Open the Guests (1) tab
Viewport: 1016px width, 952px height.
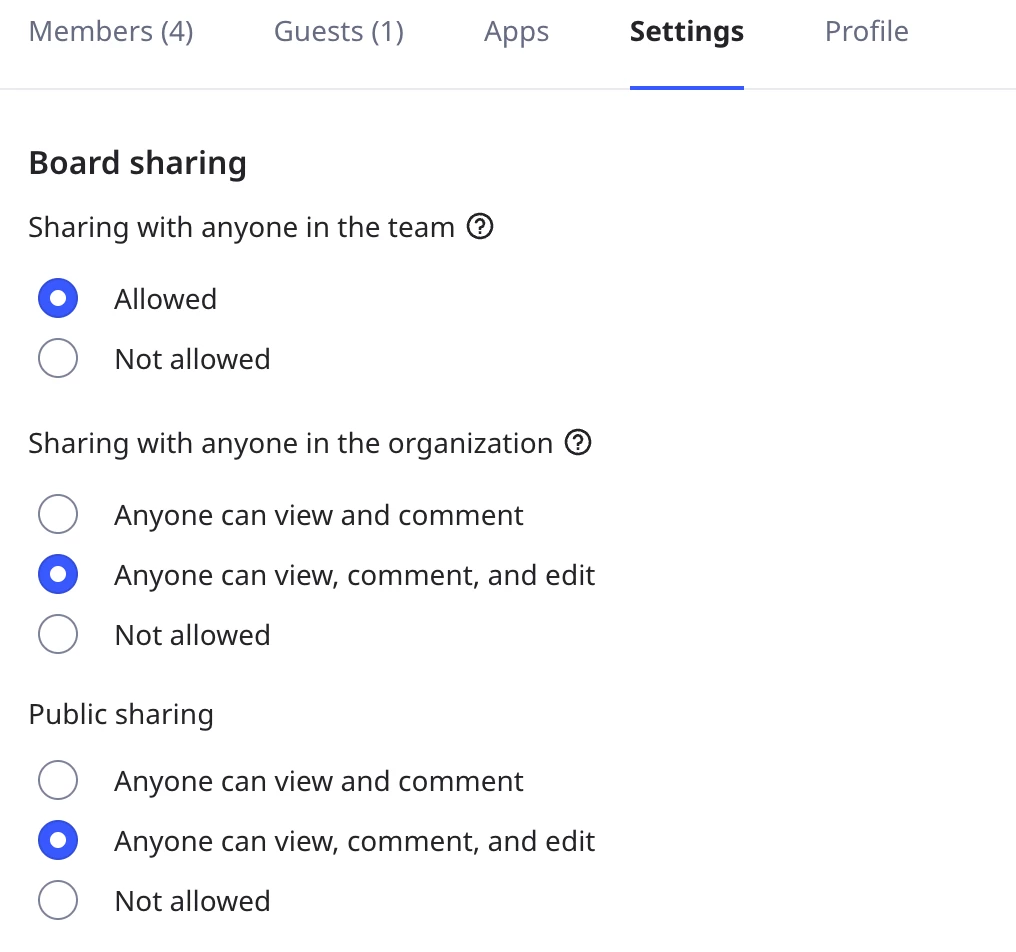pos(339,32)
